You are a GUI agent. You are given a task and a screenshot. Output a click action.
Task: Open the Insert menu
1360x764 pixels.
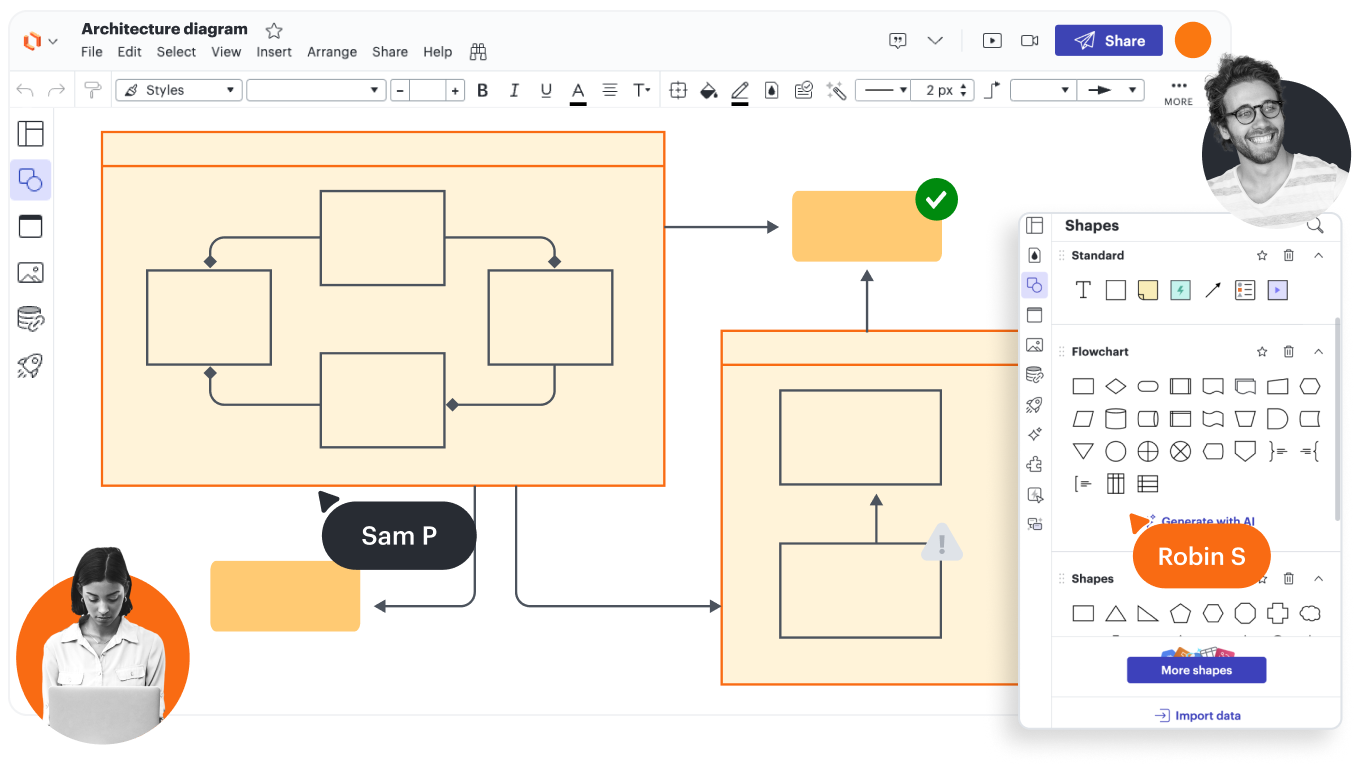click(274, 52)
